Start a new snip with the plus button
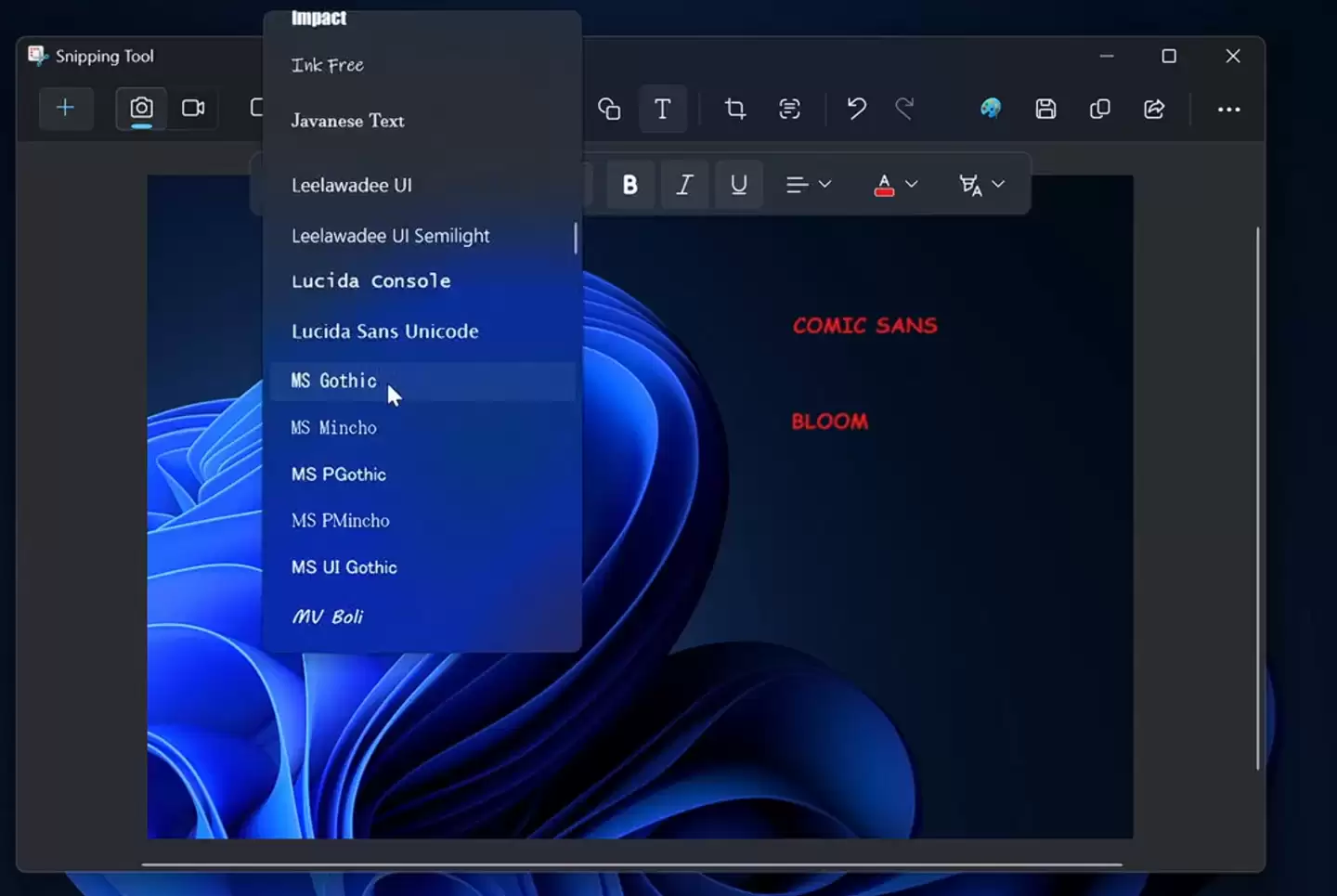Screen dimensions: 1337x896 click(66, 108)
